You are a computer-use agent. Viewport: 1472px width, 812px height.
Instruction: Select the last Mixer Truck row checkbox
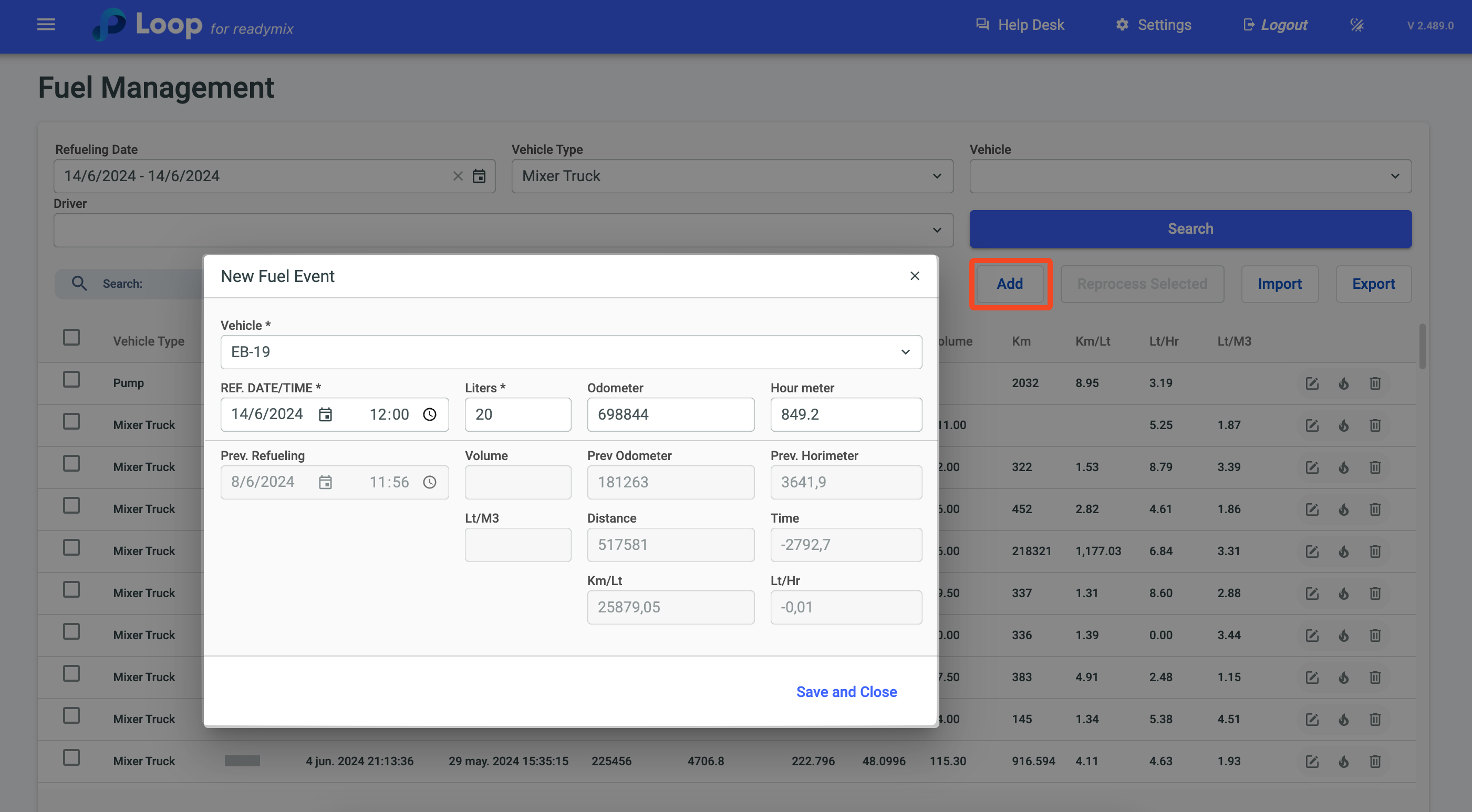click(71, 758)
